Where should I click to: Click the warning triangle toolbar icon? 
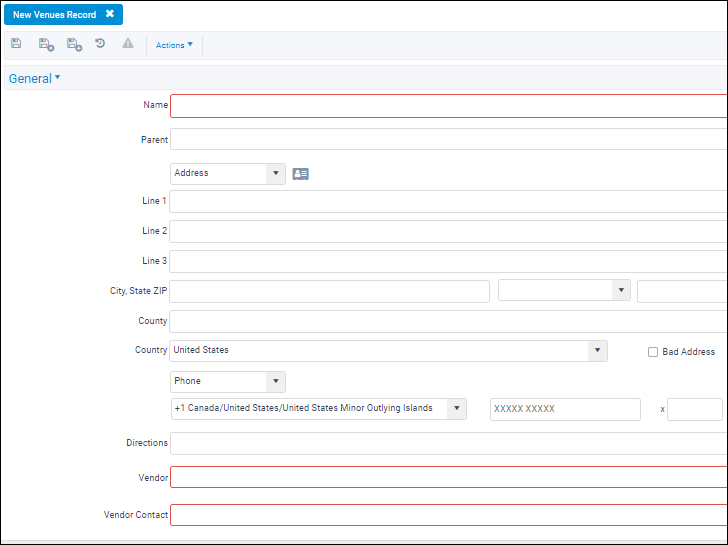coord(128,44)
